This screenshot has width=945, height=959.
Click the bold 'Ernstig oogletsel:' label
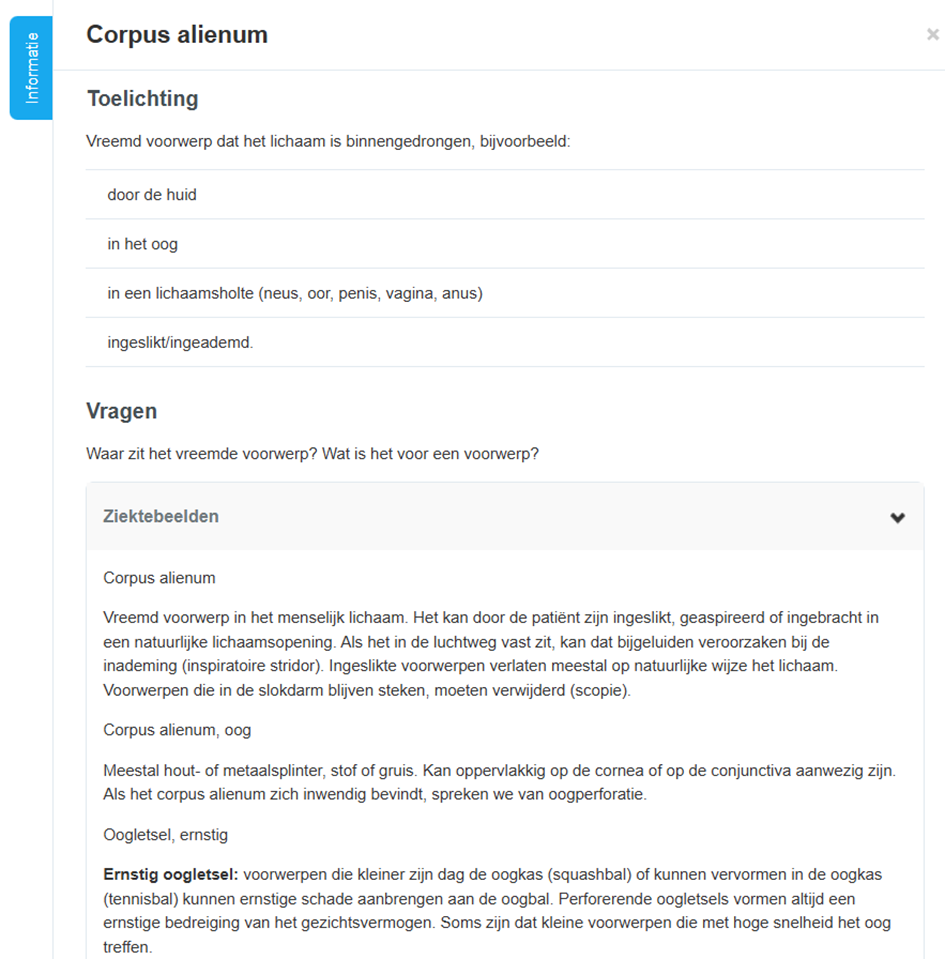(170, 874)
